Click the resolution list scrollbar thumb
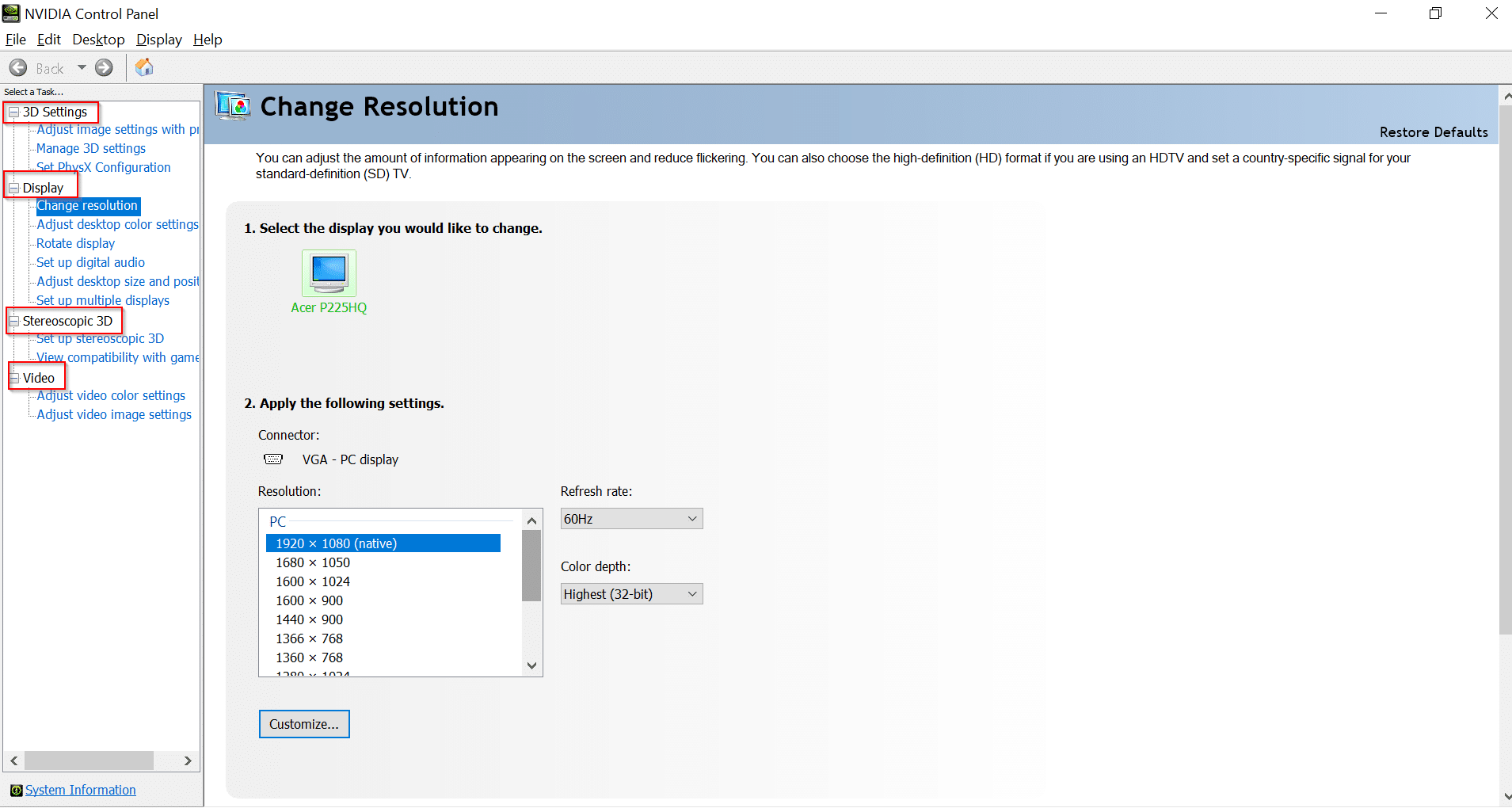1512x808 pixels. (532, 566)
